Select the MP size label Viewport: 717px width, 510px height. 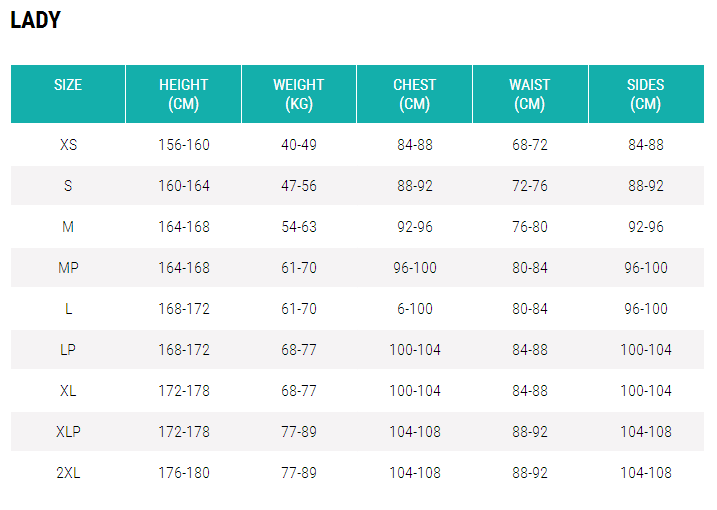68,268
